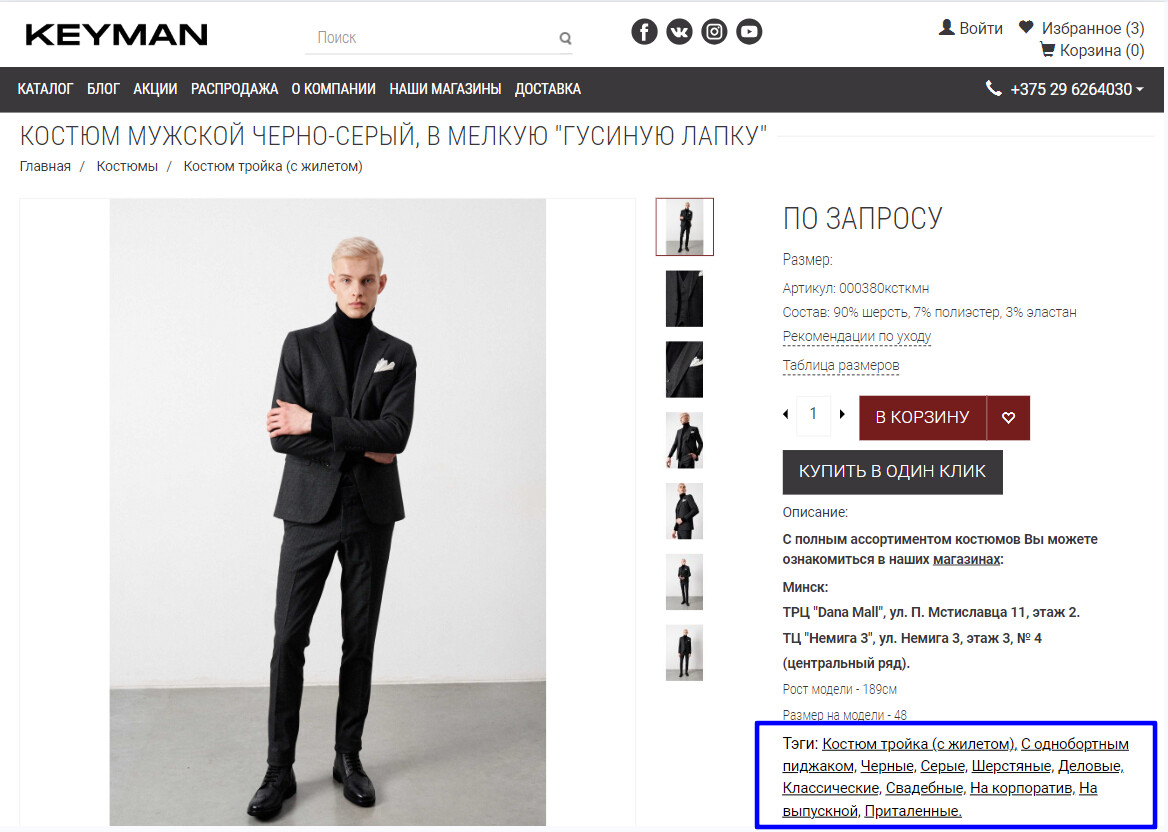Viewport: 1168px width, 832px height.
Task: Expand the phone number dropdown
Action: (x=1140, y=90)
